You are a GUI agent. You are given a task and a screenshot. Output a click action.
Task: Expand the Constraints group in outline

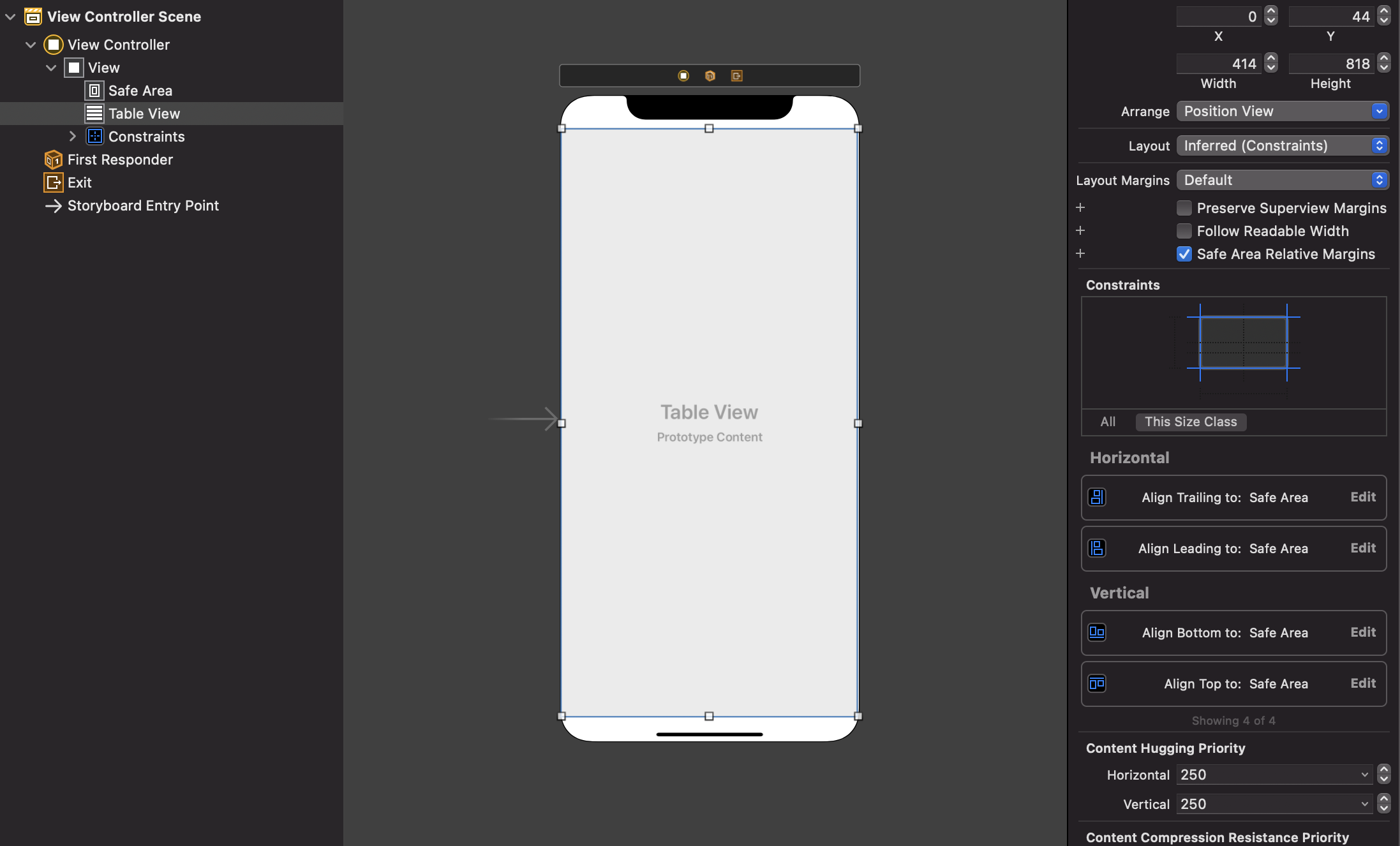click(72, 137)
